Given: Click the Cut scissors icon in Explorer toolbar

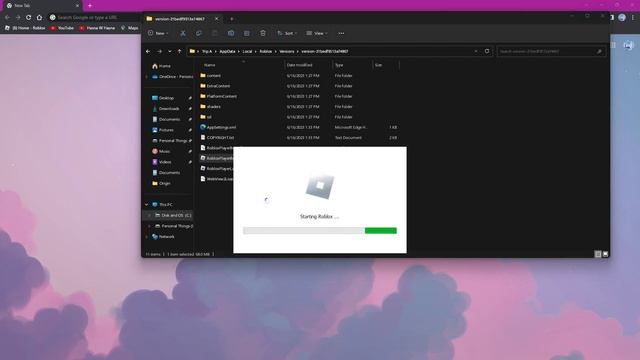Looking at the screenshot, I should 183,33.
